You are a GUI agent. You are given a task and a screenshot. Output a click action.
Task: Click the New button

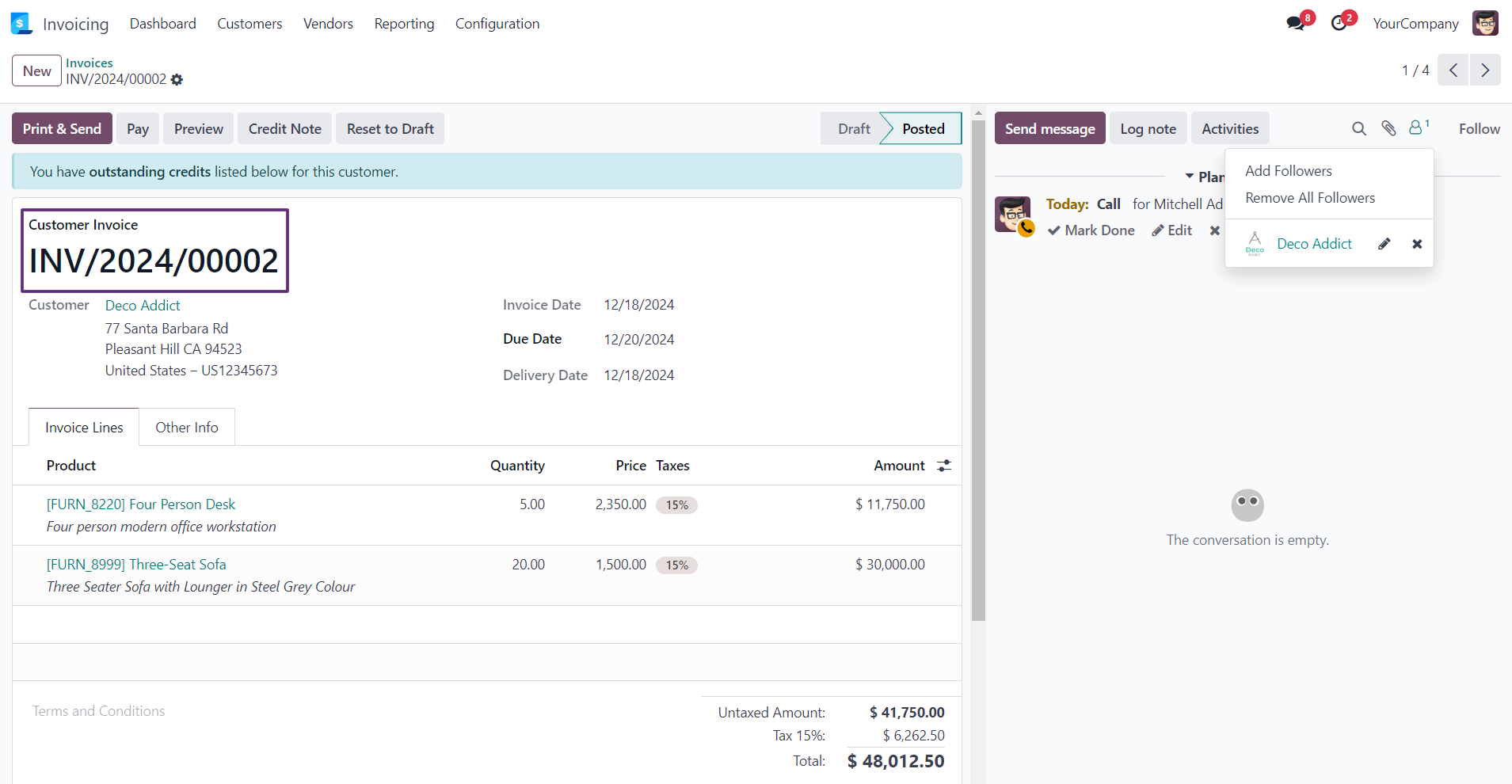coord(36,70)
